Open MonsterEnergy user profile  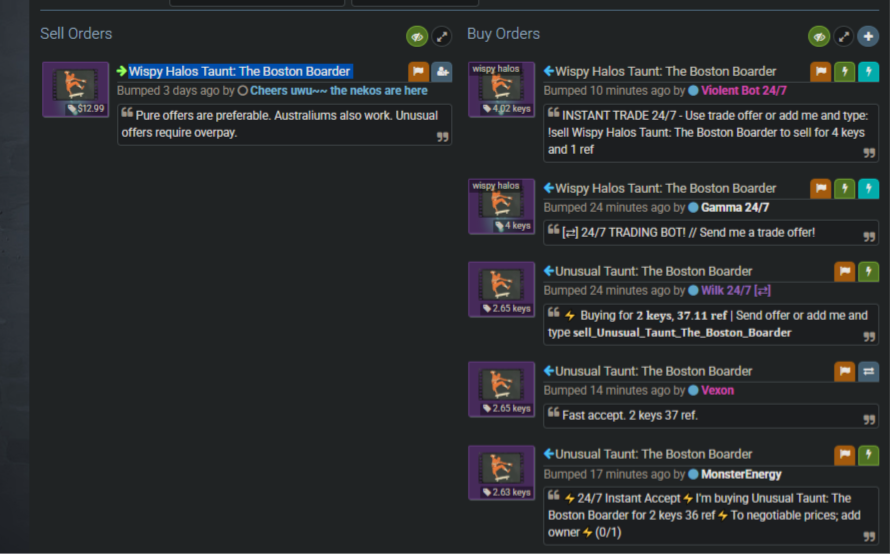[x=741, y=475]
